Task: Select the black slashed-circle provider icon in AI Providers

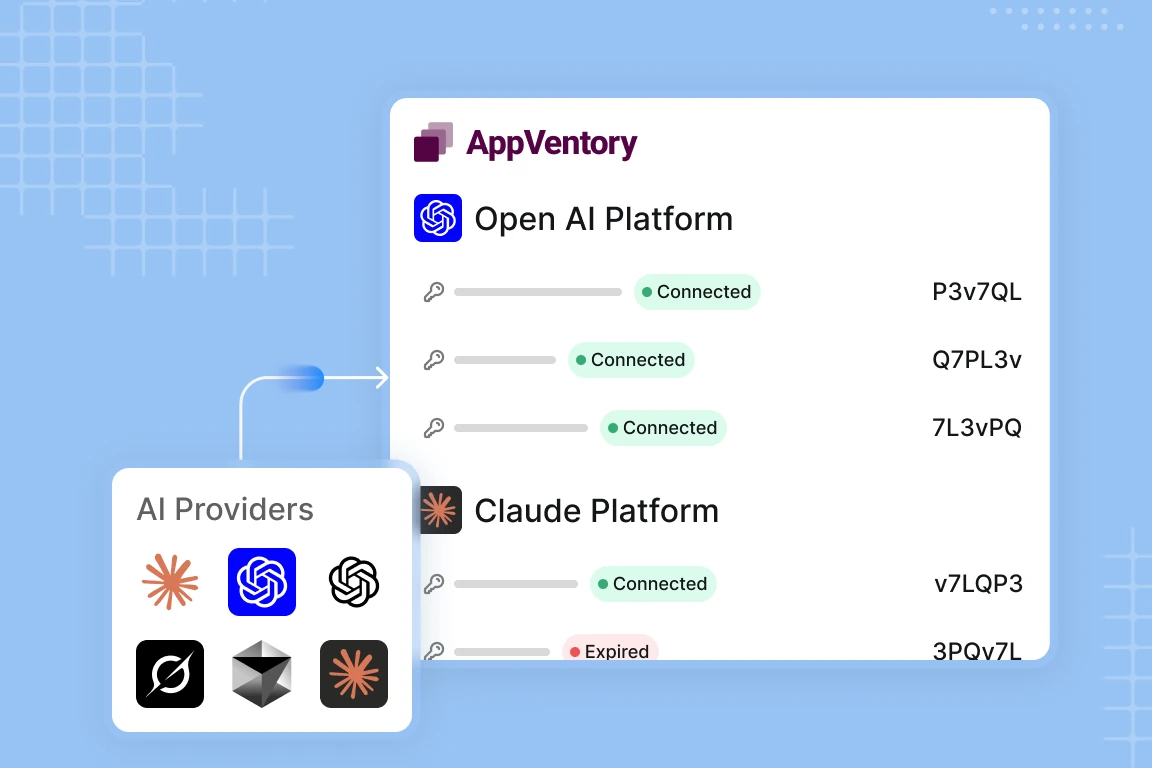Action: (170, 674)
